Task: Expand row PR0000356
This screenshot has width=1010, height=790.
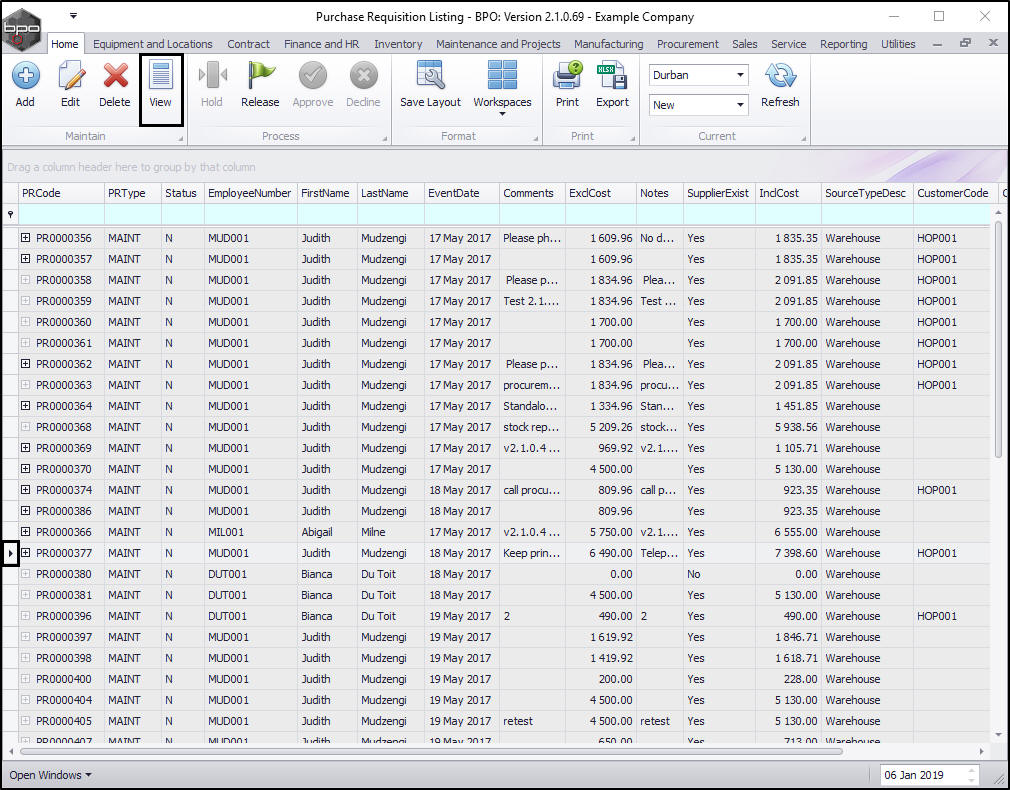Action: tap(25, 238)
